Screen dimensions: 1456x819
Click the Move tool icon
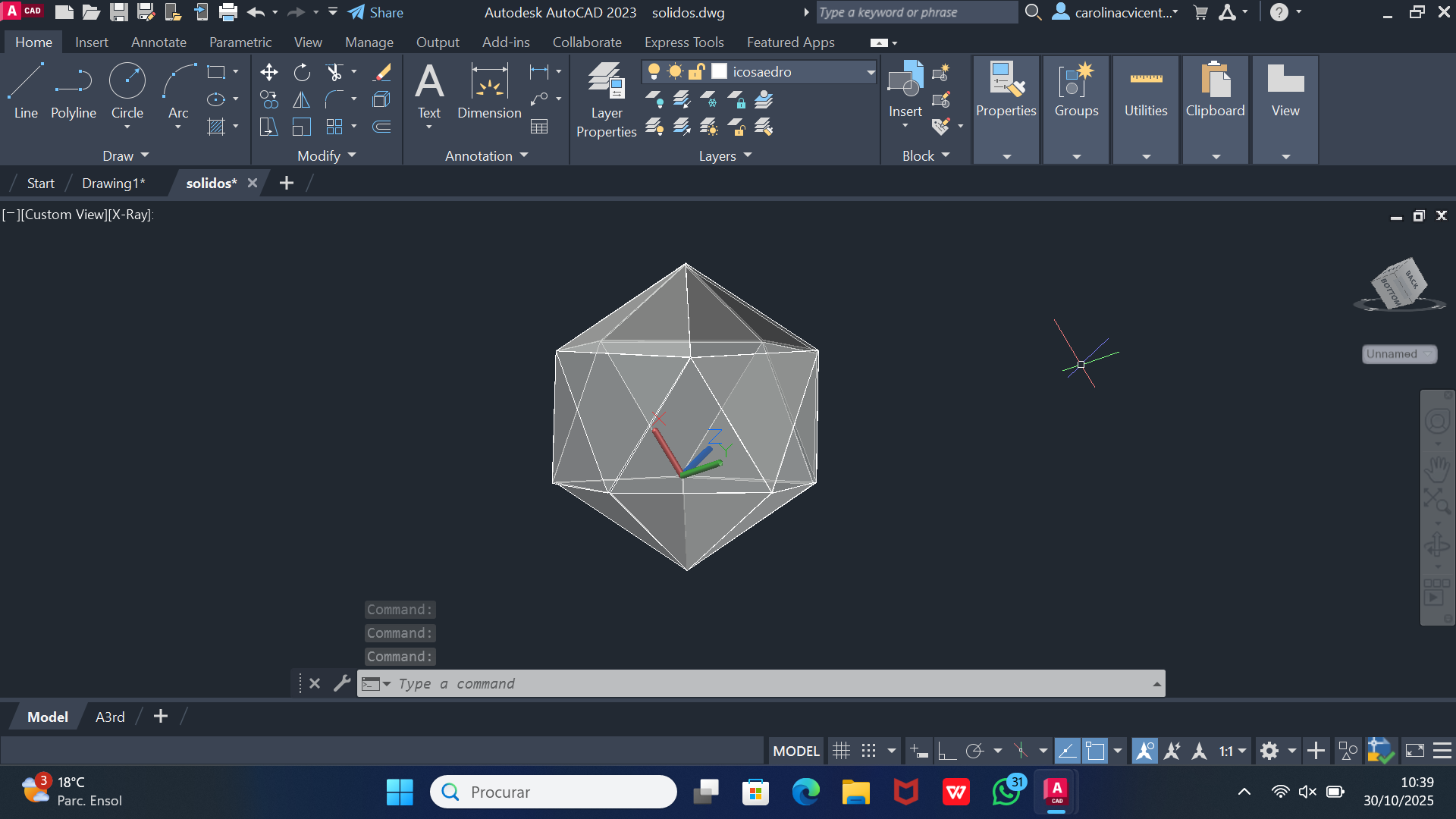coord(268,72)
